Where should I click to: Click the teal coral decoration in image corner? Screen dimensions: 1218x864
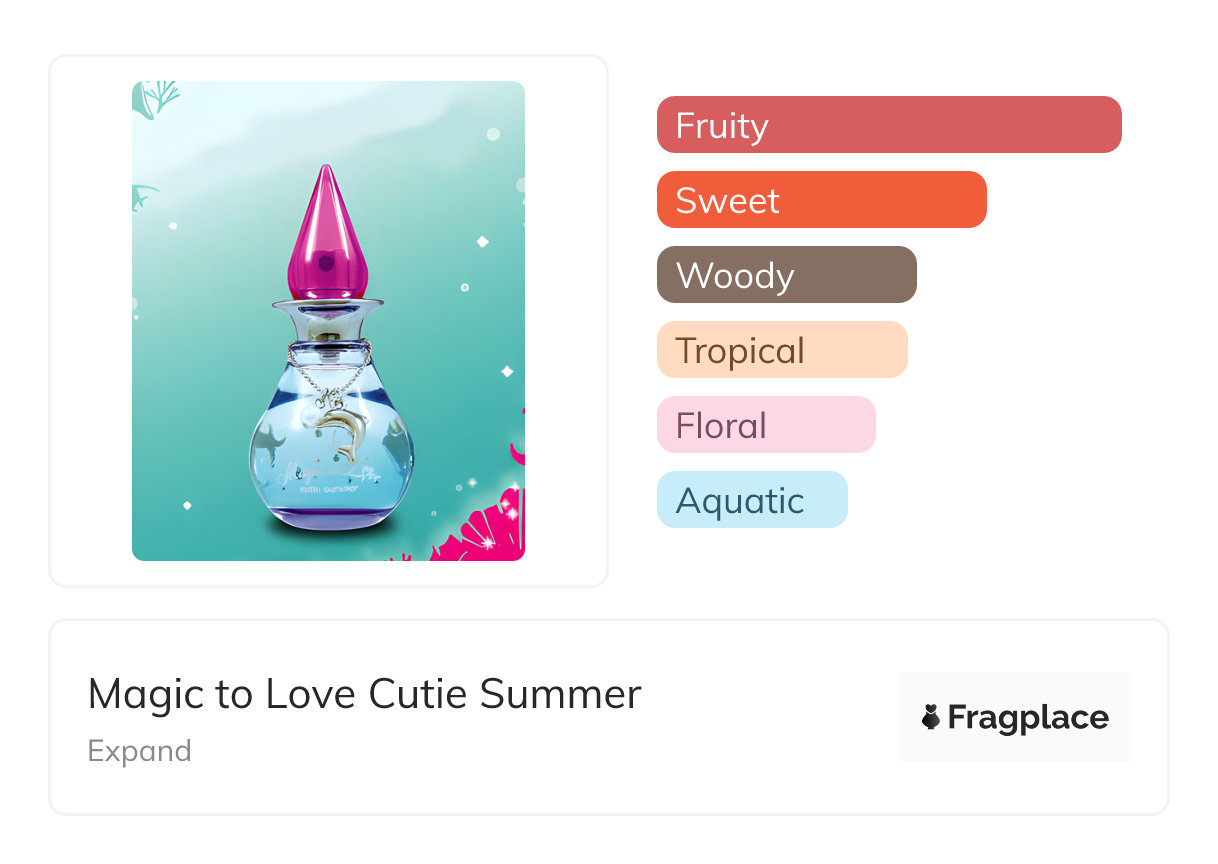pos(156,96)
